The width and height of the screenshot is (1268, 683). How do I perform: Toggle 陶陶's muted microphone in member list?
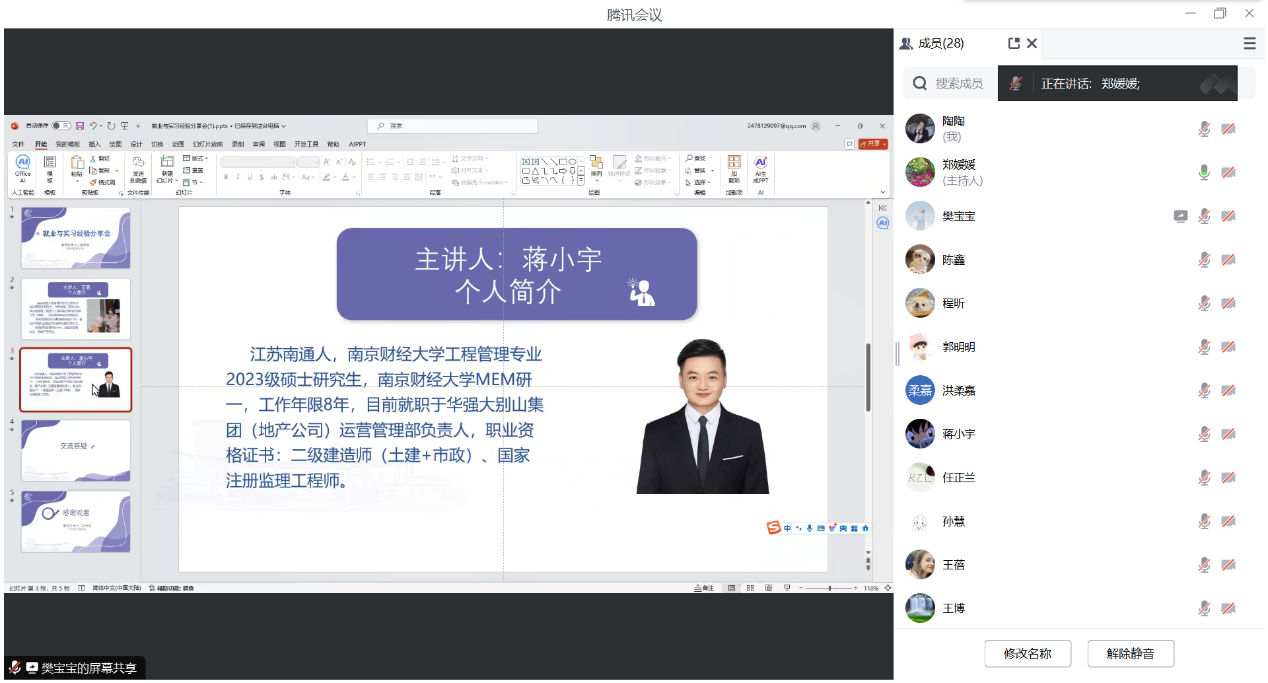(x=1205, y=129)
